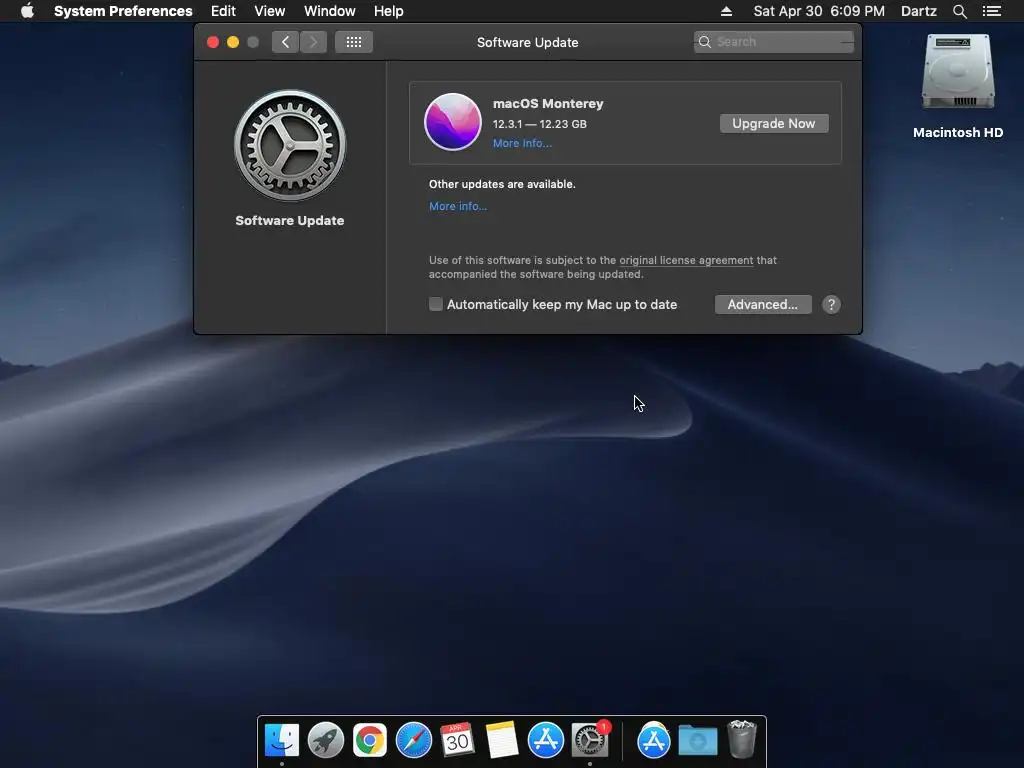Open Finder from the Dock

click(281, 740)
